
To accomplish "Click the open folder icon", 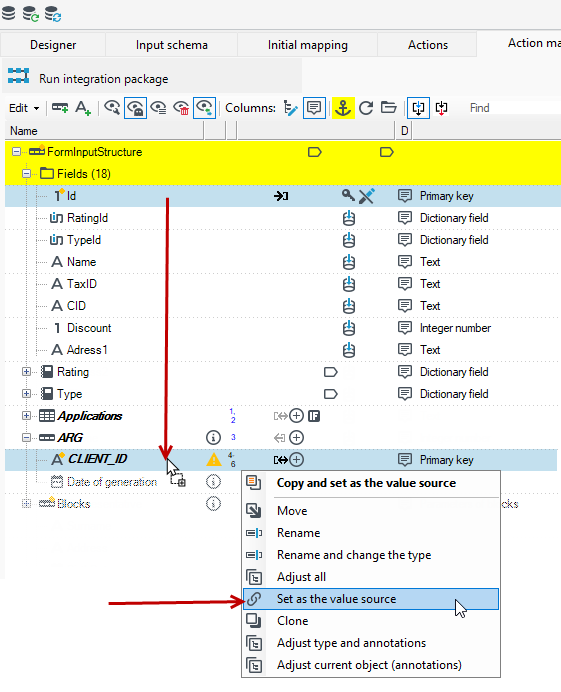I will click(x=389, y=108).
